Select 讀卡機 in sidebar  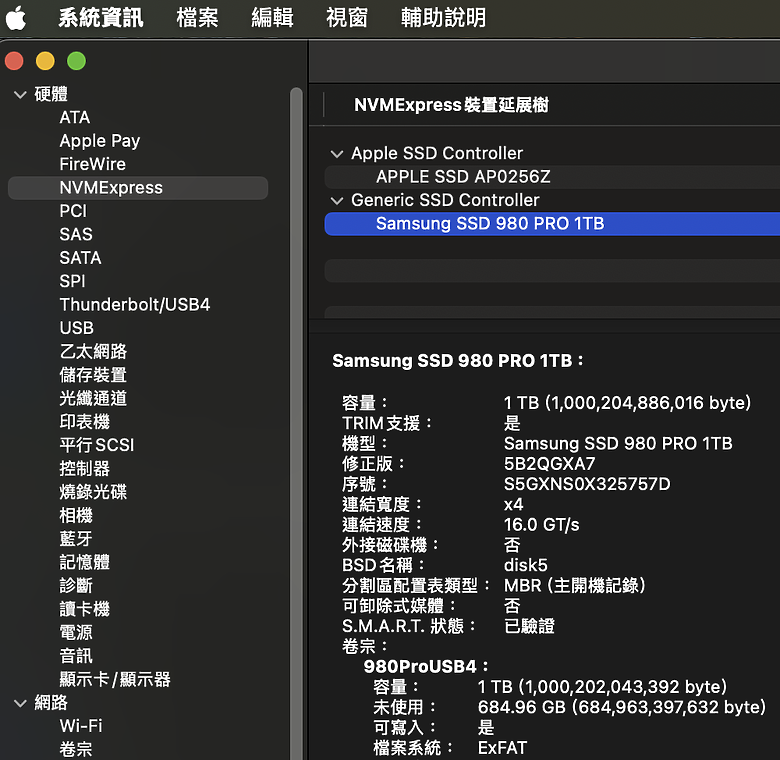[85, 609]
